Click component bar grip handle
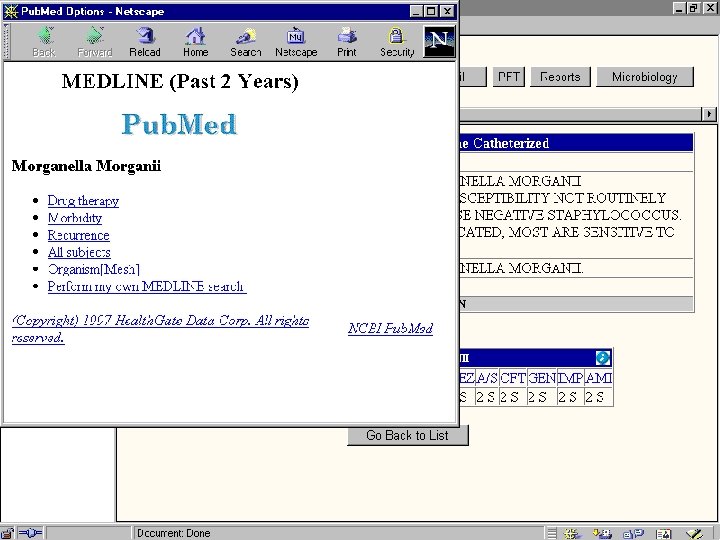This screenshot has width=720, height=540. [x=552, y=534]
